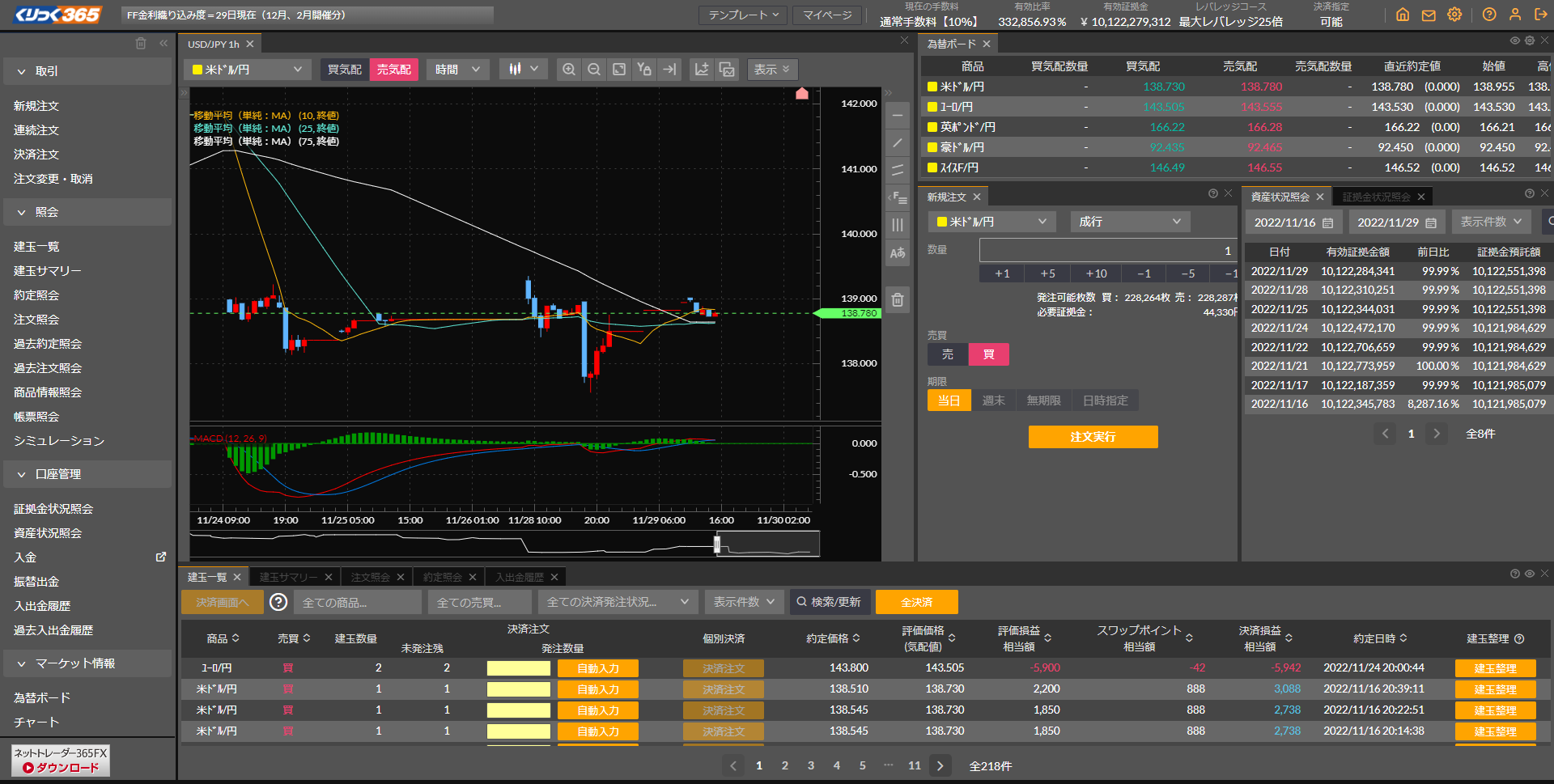
Task: Open 新規注文 in left sidebar
Action: click(x=36, y=106)
